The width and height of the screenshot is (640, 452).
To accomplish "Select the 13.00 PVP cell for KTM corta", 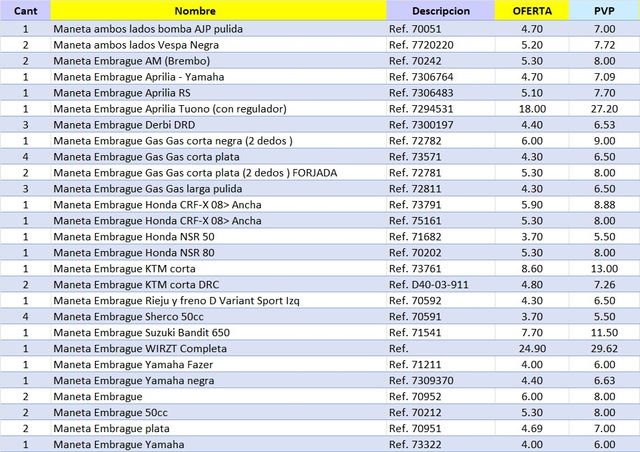I will (604, 269).
